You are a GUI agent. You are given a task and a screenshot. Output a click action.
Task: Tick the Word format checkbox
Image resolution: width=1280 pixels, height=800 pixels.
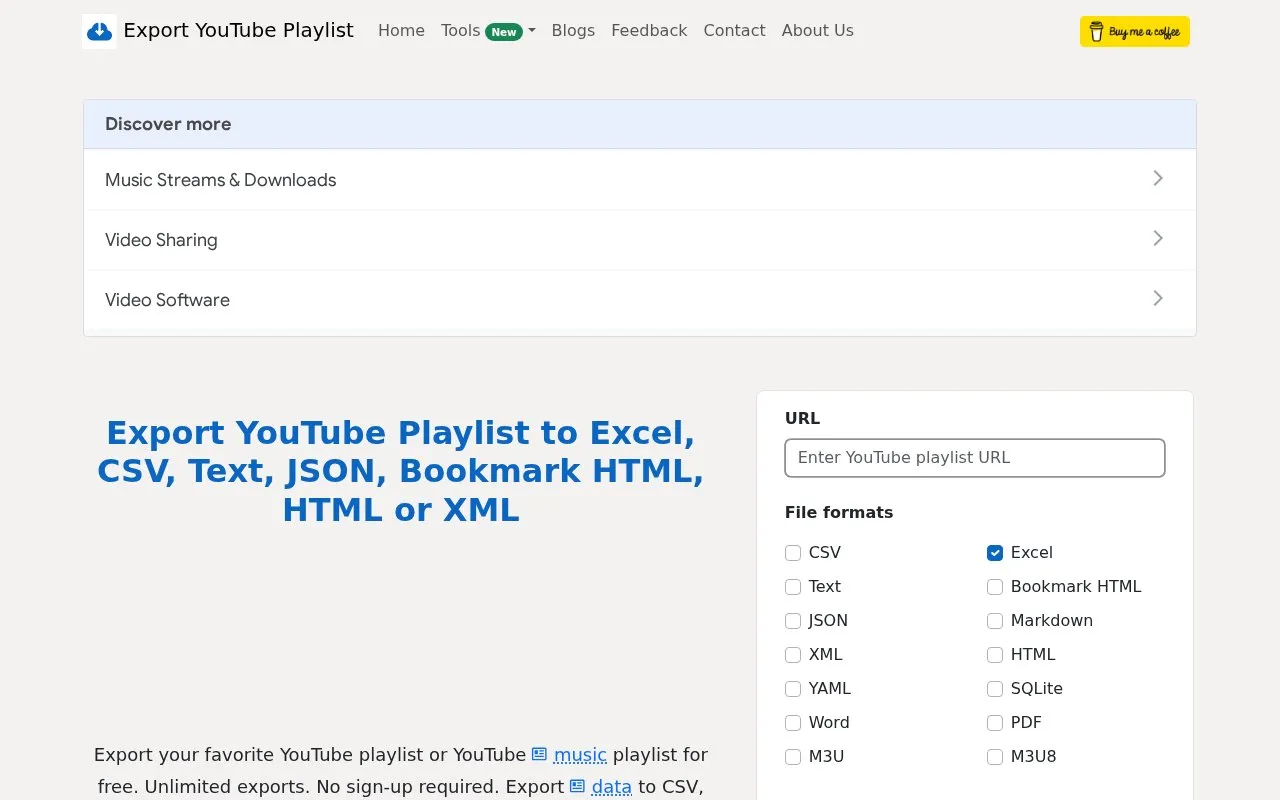tap(793, 723)
